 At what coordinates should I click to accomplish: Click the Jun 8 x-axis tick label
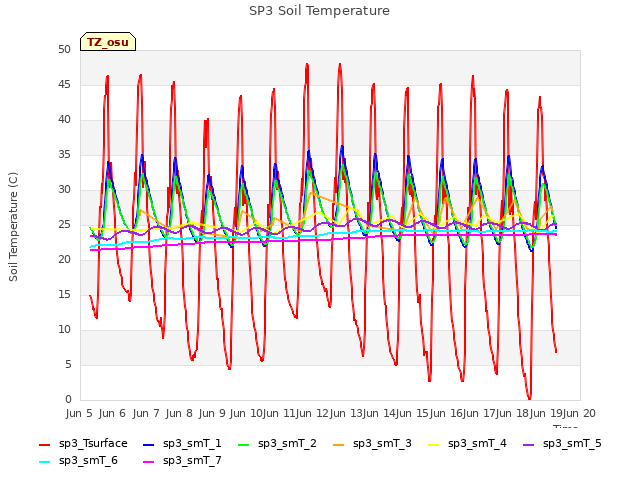click(179, 413)
